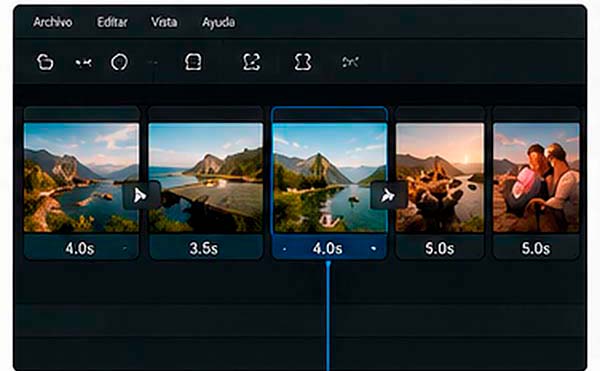Click the rounded-square clip icon in the toolbar

pos(193,62)
